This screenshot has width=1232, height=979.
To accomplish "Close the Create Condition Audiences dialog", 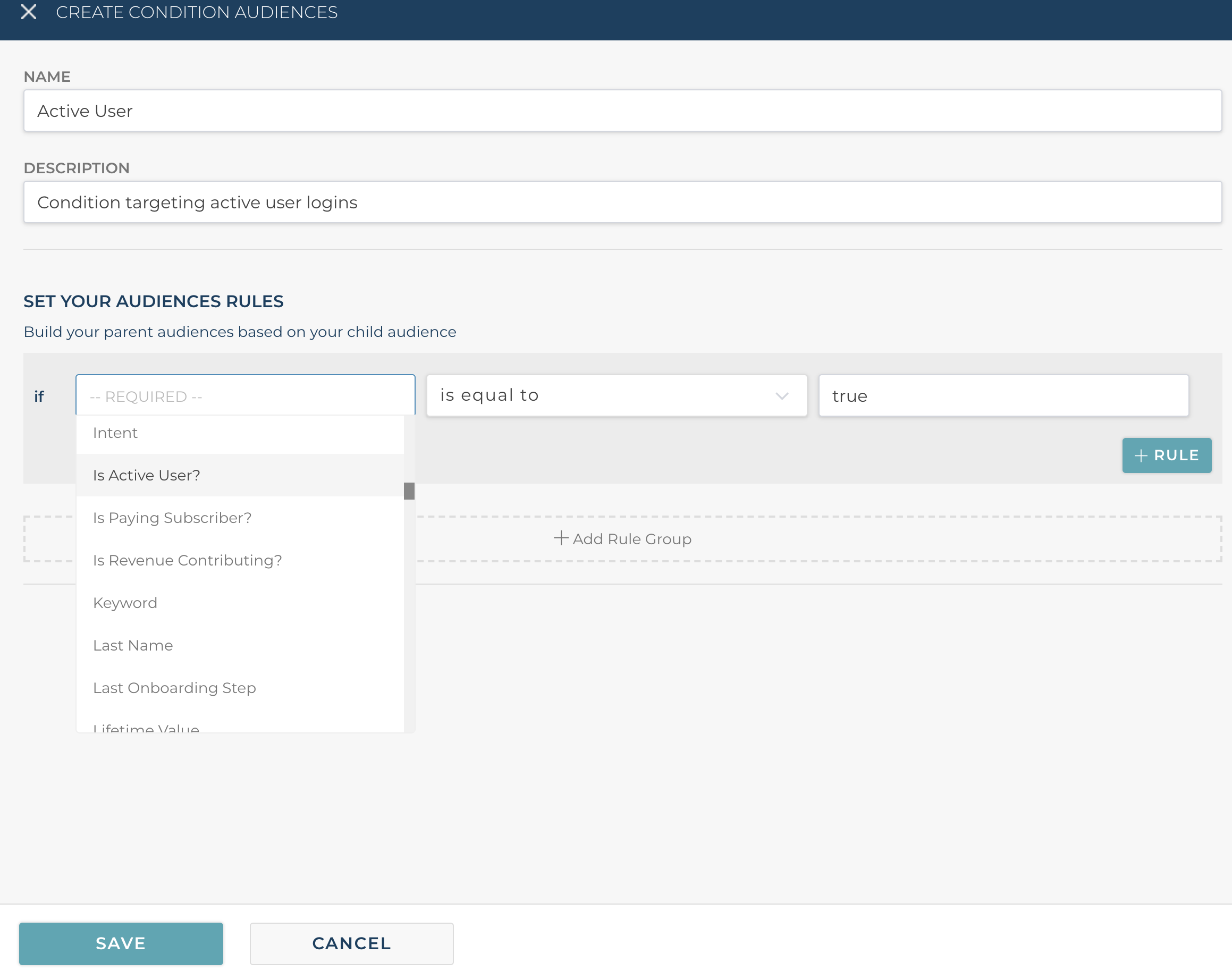I will pos(29,12).
